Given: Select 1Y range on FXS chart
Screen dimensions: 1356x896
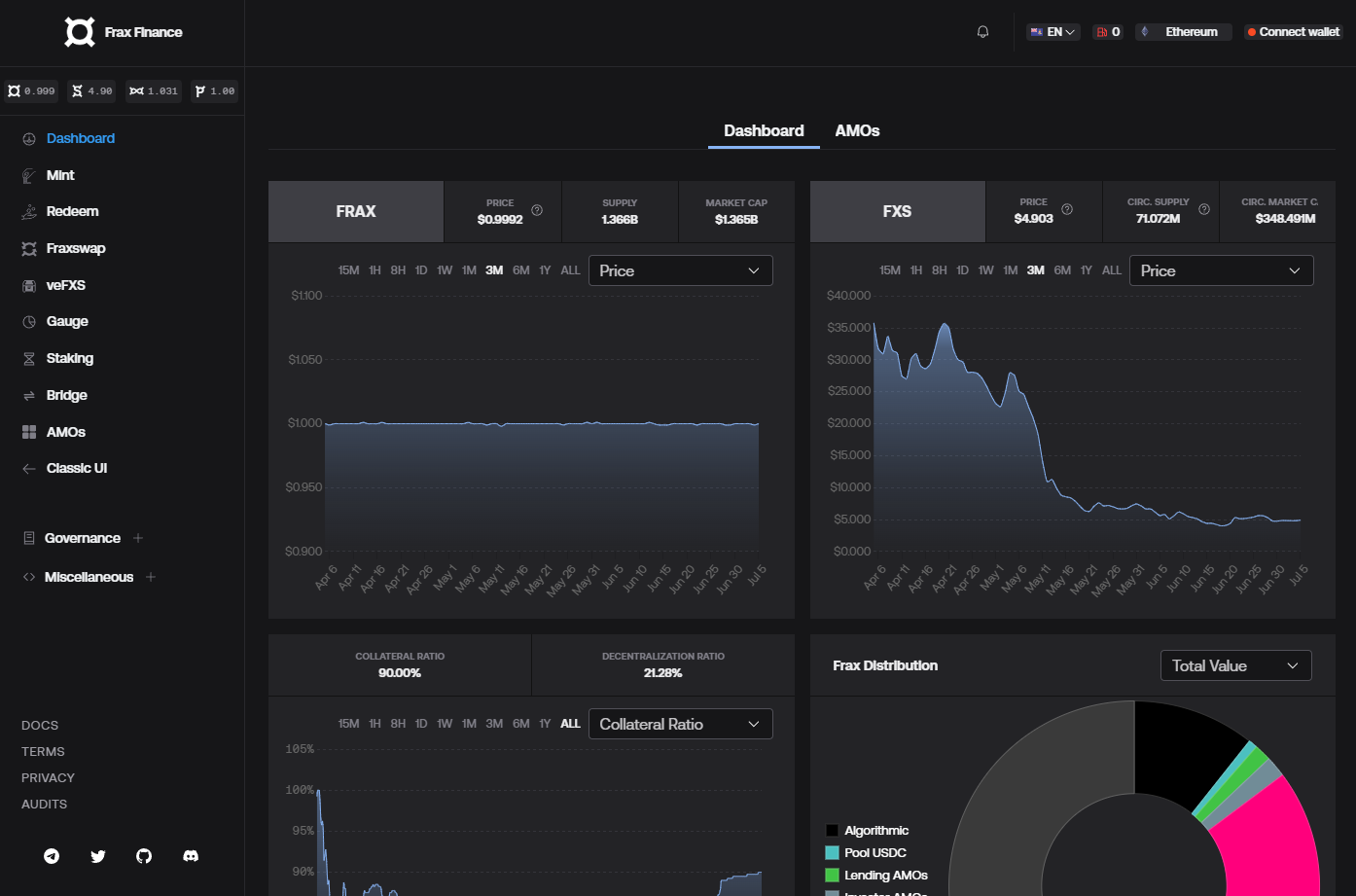Looking at the screenshot, I should (x=1087, y=270).
